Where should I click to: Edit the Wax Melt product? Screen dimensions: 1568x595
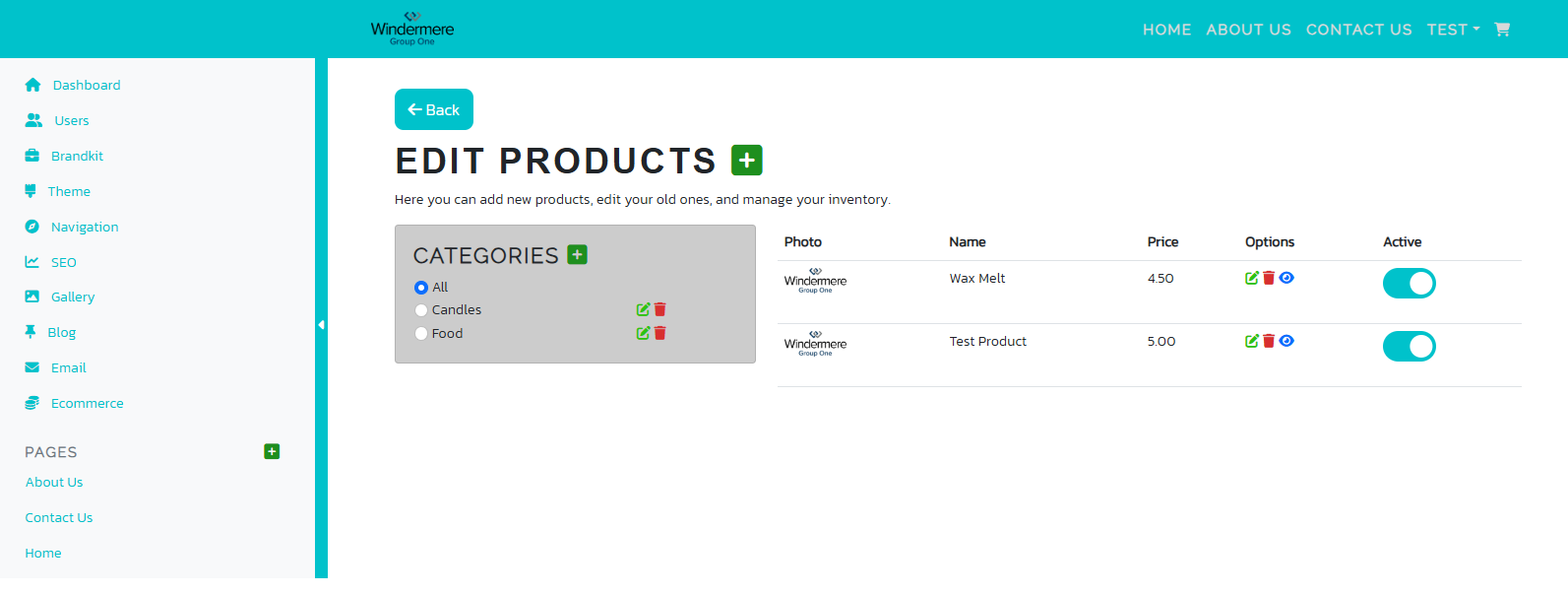pos(1251,278)
